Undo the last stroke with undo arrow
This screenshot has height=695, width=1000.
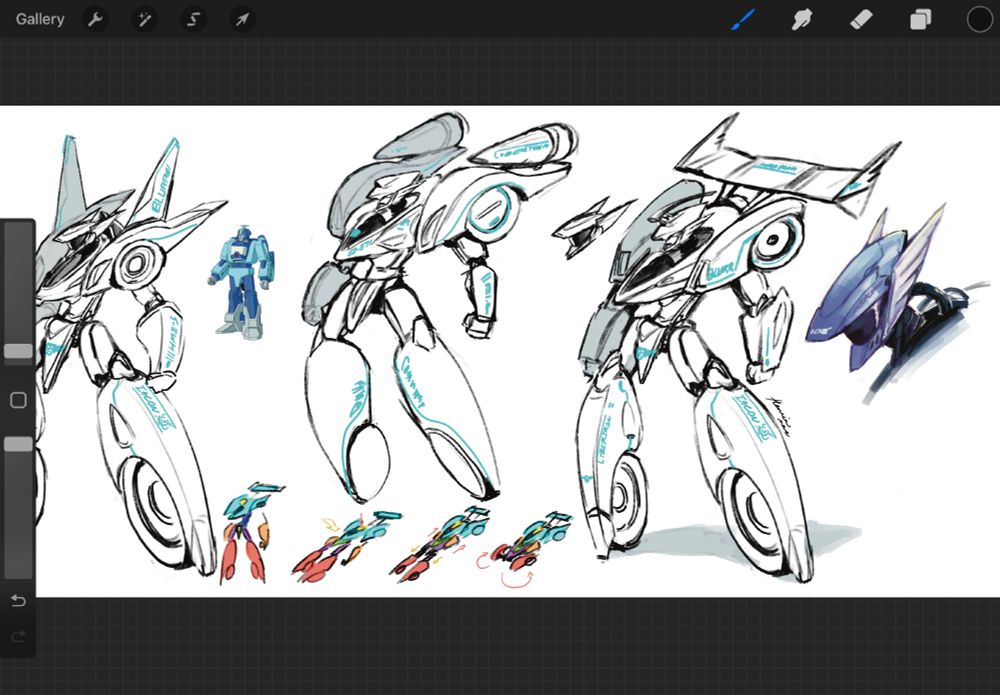(x=18, y=601)
